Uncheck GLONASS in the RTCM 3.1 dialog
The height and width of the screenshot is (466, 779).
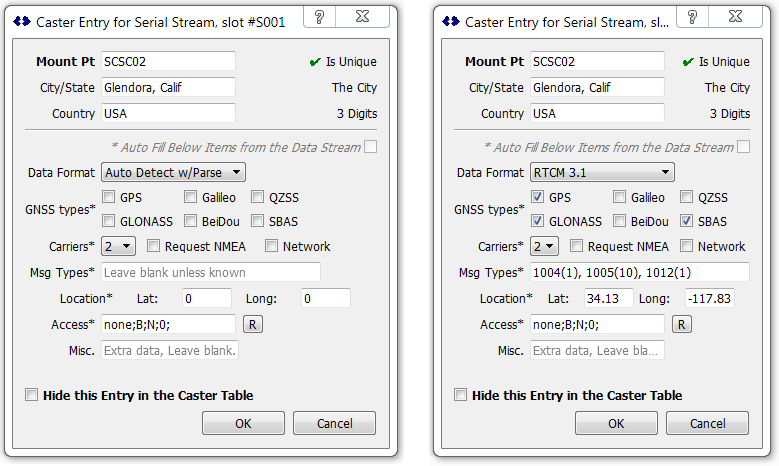pos(538,222)
